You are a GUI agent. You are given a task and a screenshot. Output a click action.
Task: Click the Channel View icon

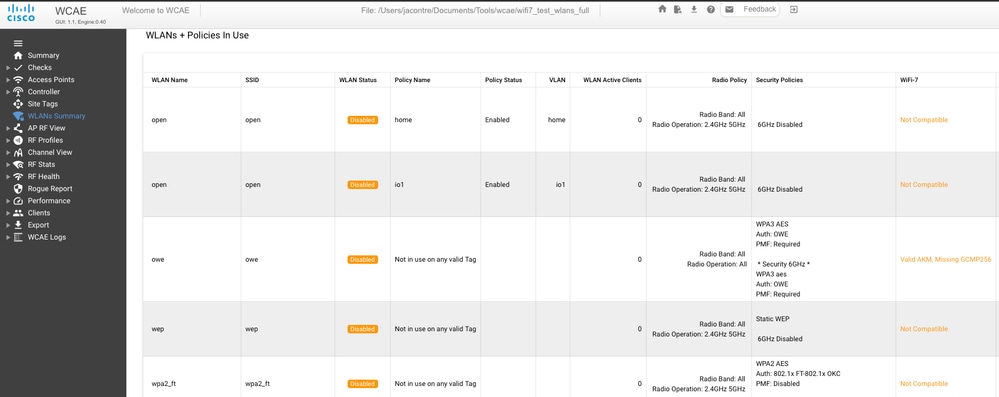click(18, 152)
